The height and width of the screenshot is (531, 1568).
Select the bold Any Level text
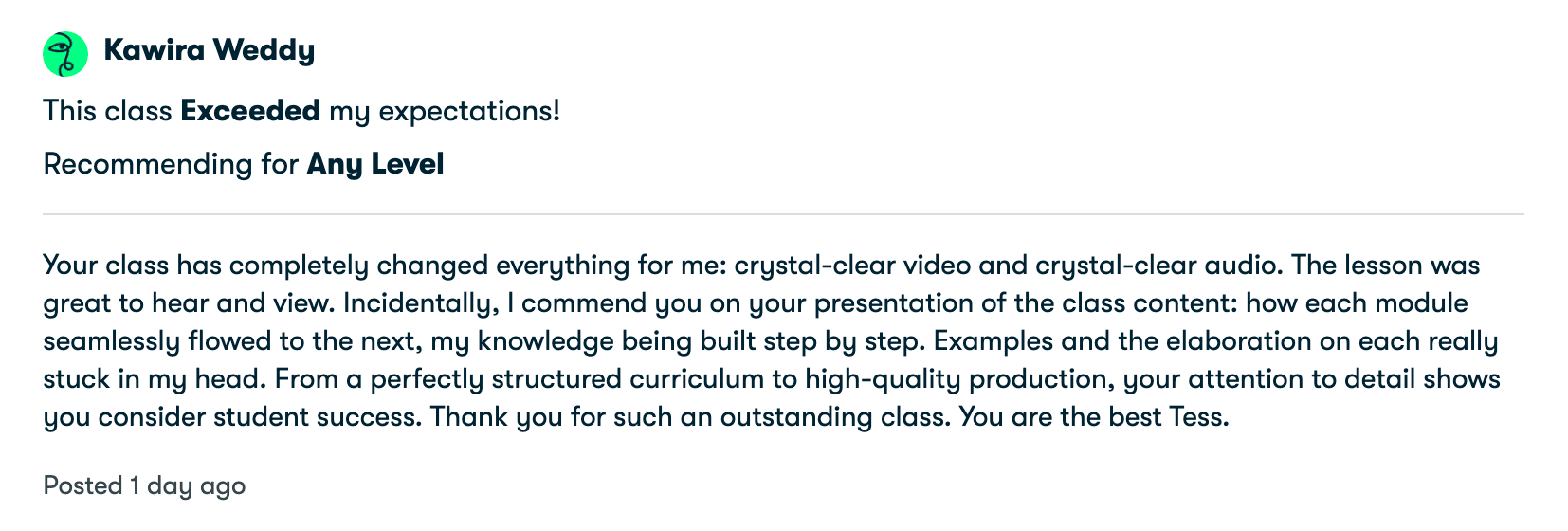point(375,164)
